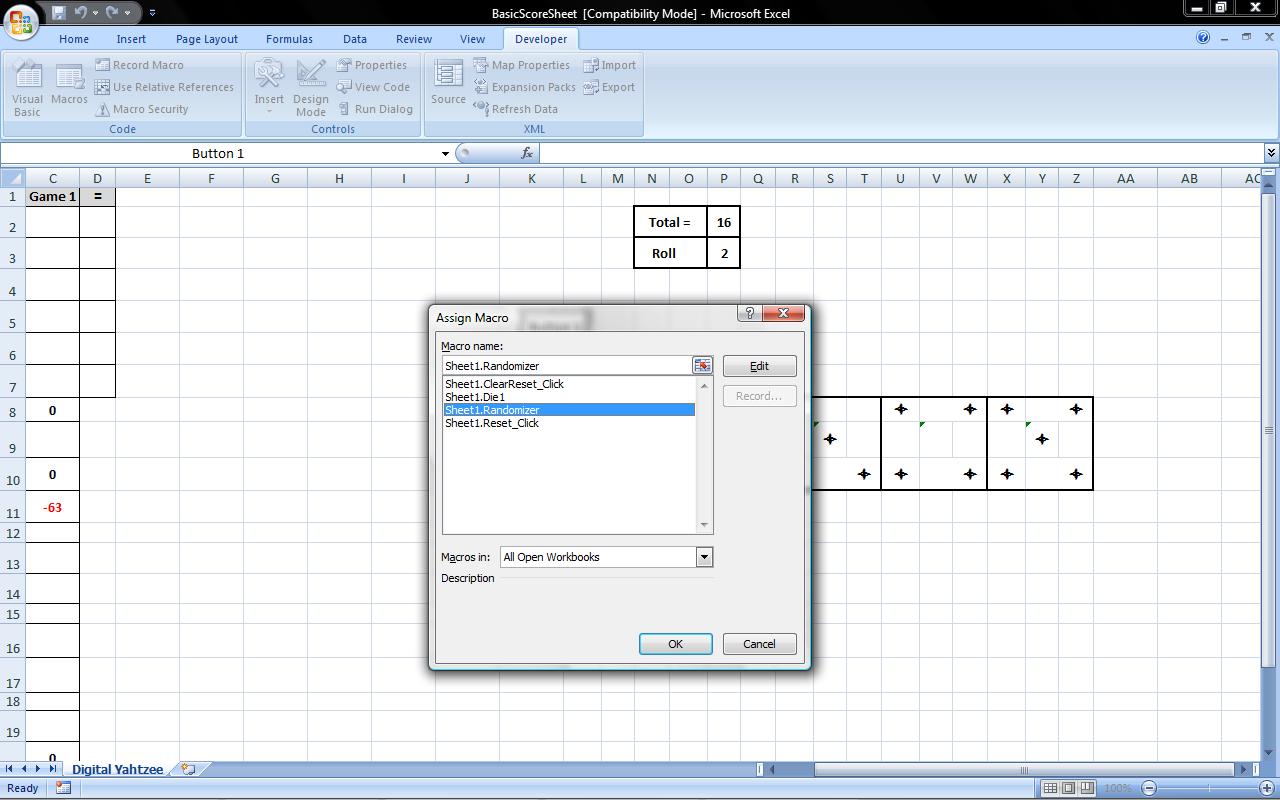Go to the Formulas tab

point(289,39)
